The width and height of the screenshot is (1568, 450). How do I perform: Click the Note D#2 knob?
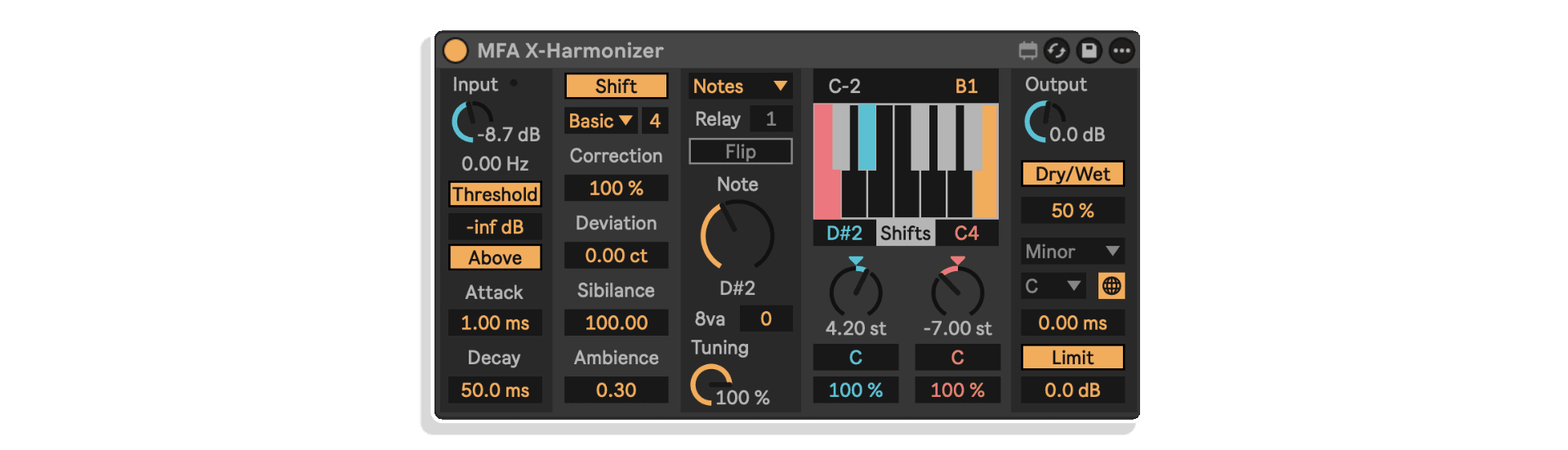[737, 236]
